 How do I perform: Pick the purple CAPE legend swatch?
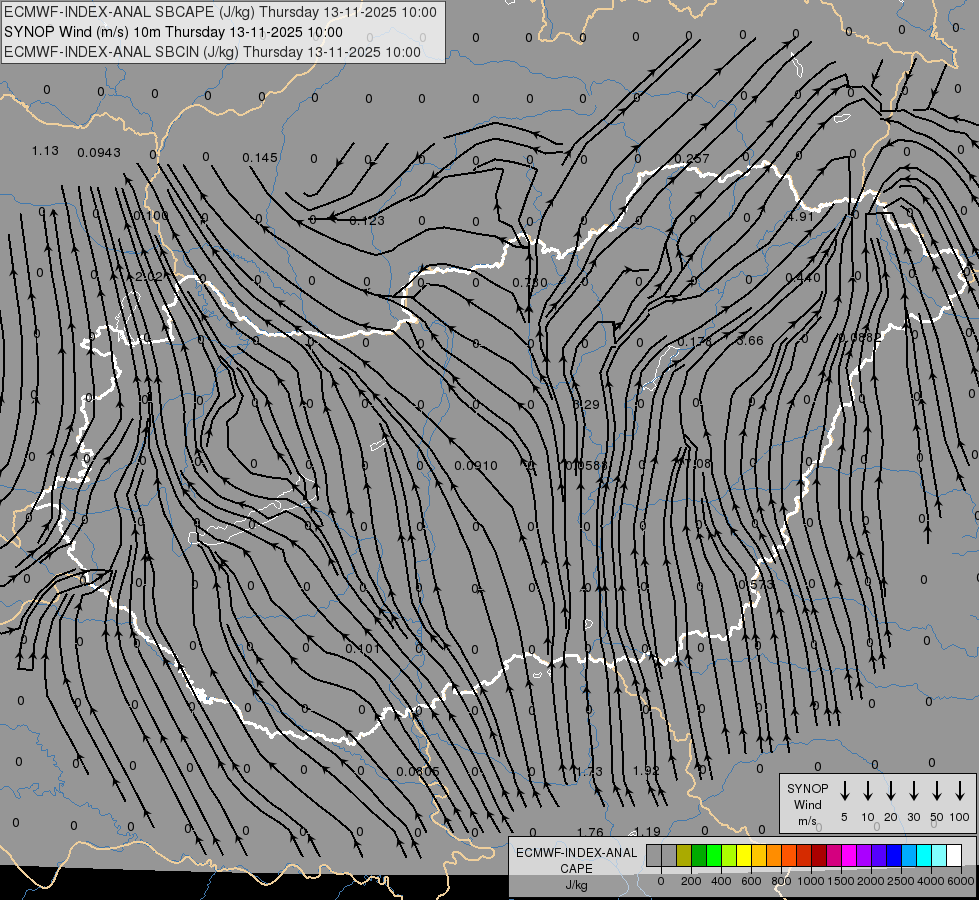click(x=864, y=855)
